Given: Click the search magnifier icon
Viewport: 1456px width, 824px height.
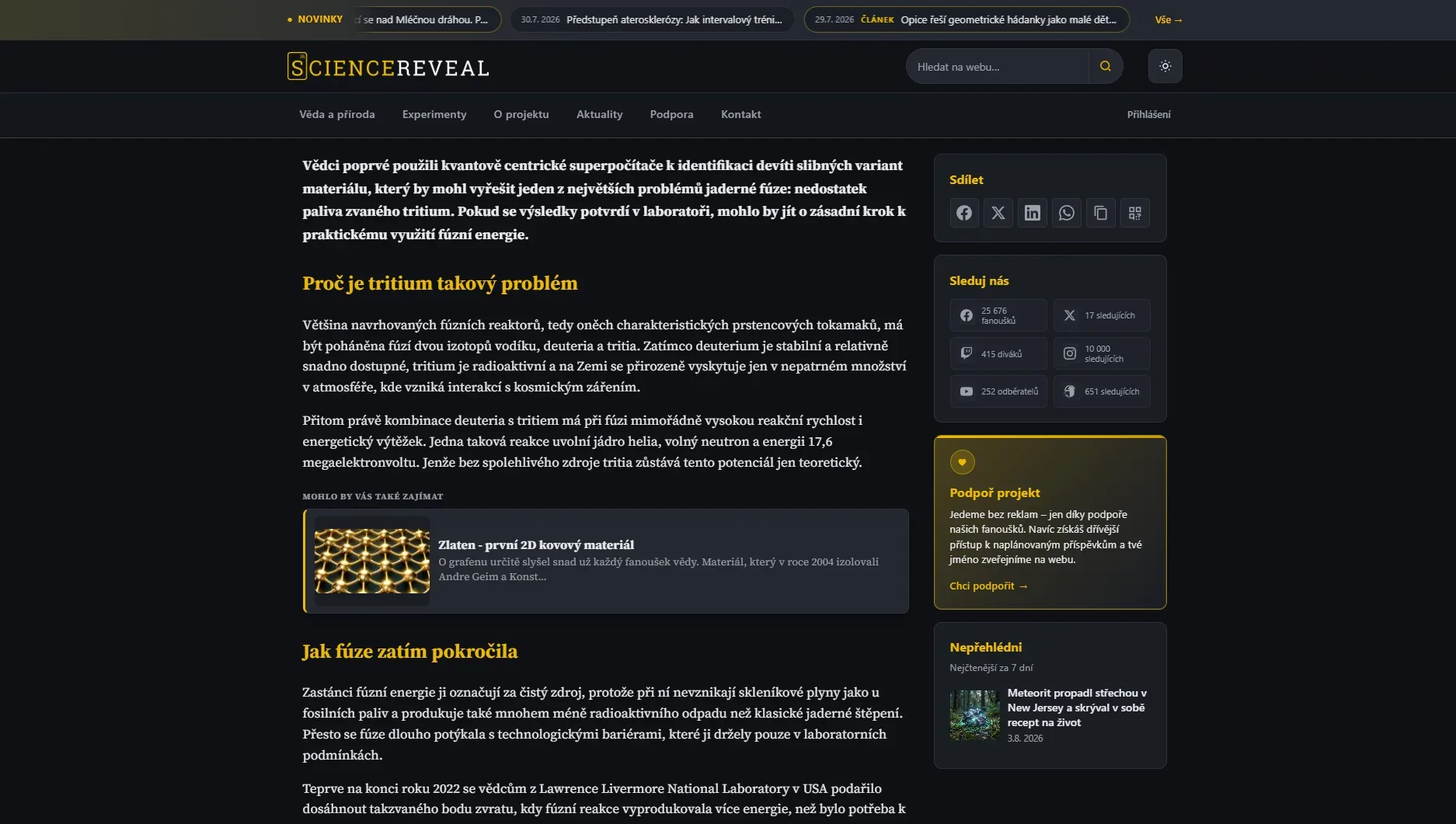Looking at the screenshot, I should [1105, 66].
